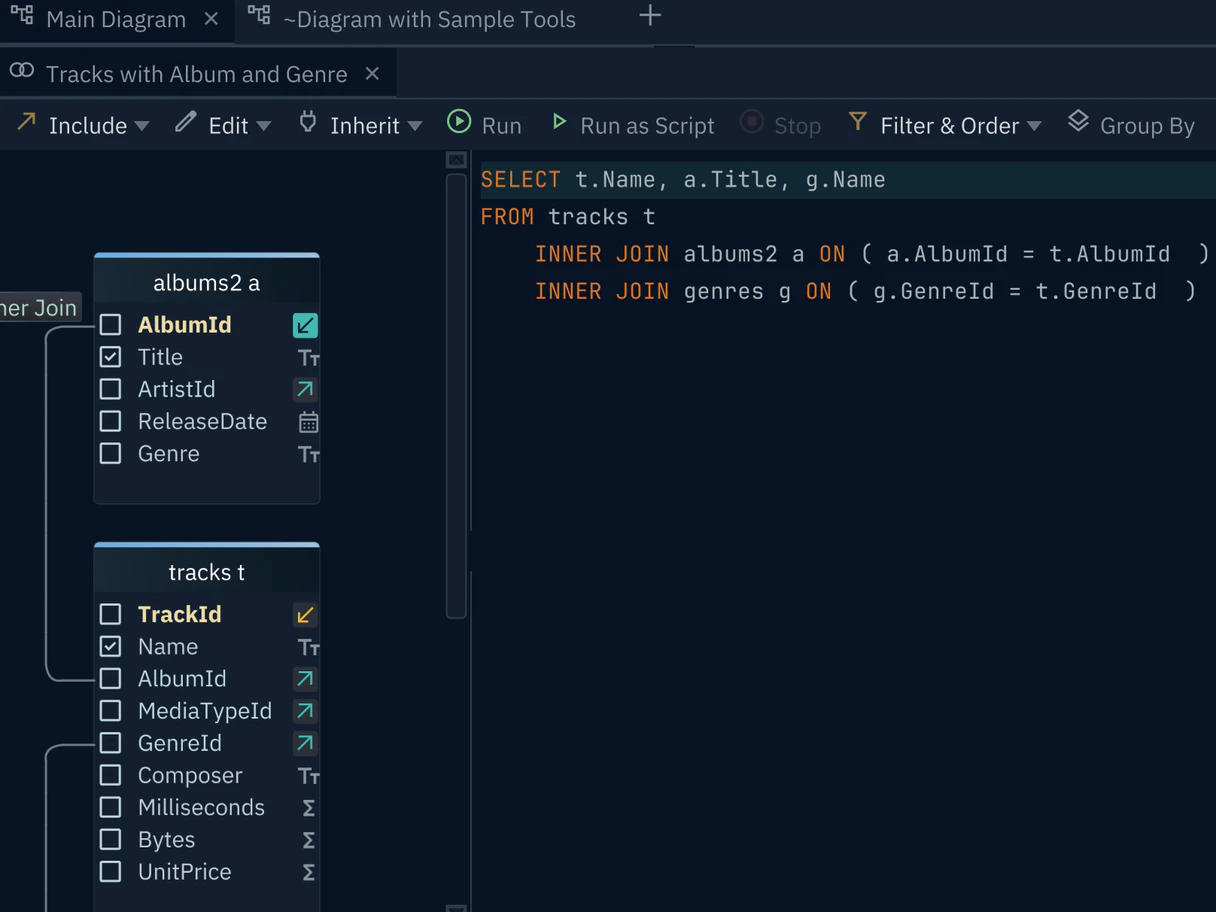The height and width of the screenshot is (912, 1216).
Task: Click the Edit pencil icon
Action: [x=185, y=122]
